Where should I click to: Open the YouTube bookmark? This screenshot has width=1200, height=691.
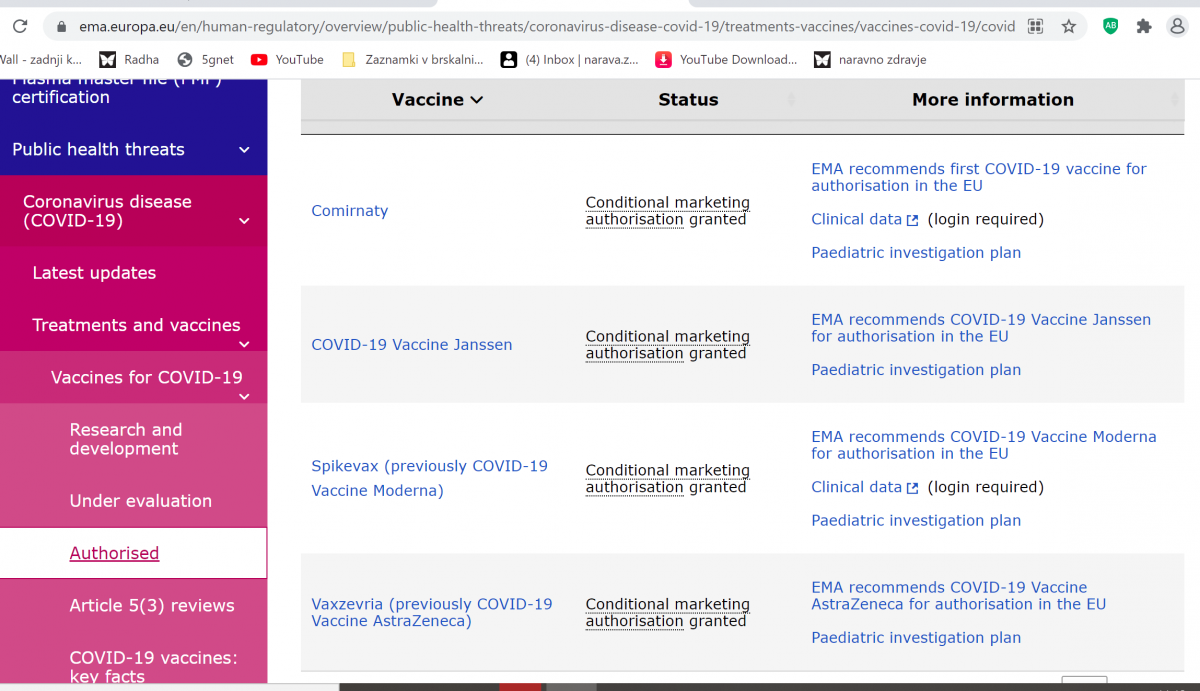coord(287,60)
